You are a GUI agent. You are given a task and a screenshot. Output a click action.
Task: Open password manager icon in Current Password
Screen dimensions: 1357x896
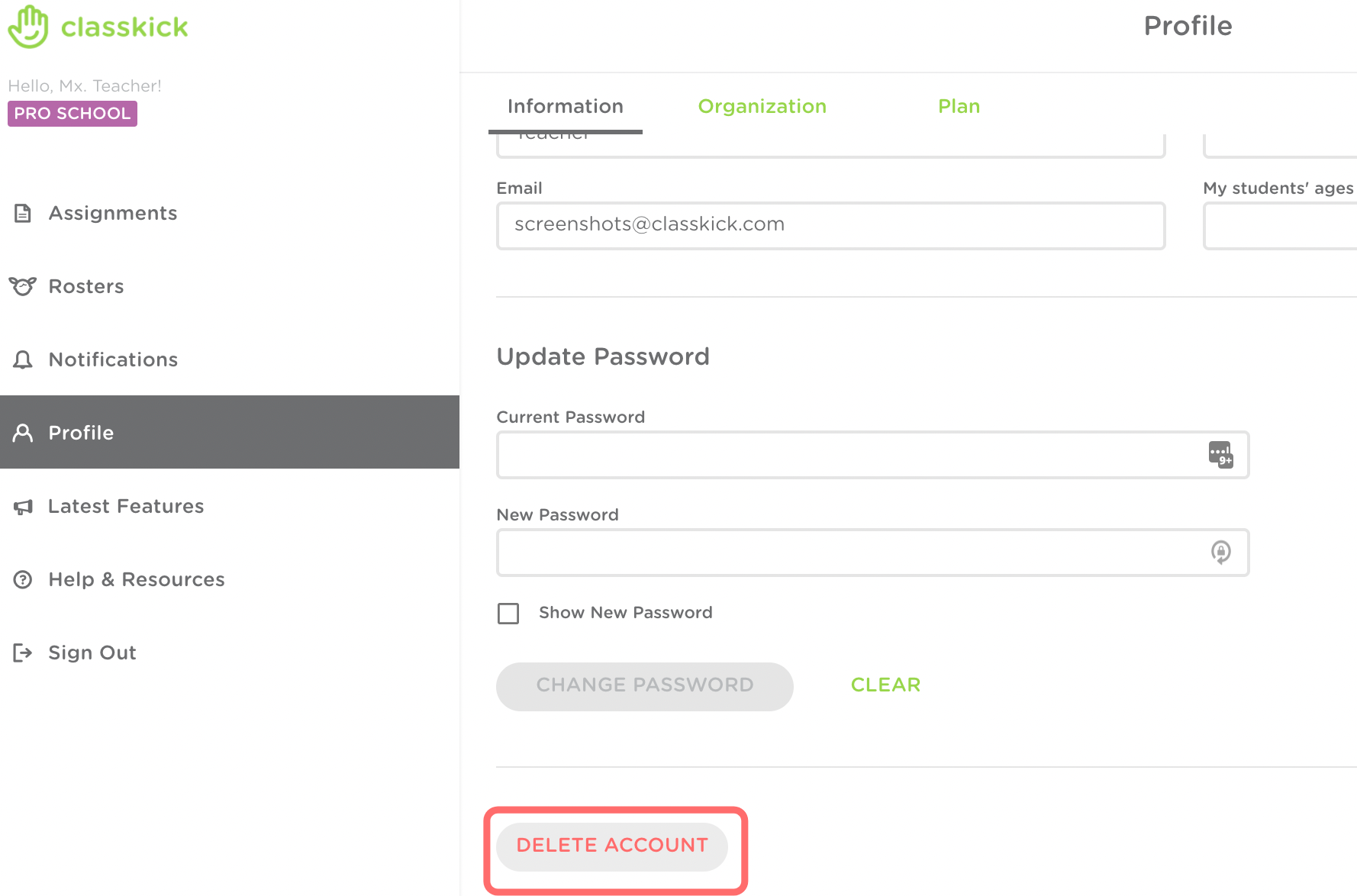[1220, 454]
